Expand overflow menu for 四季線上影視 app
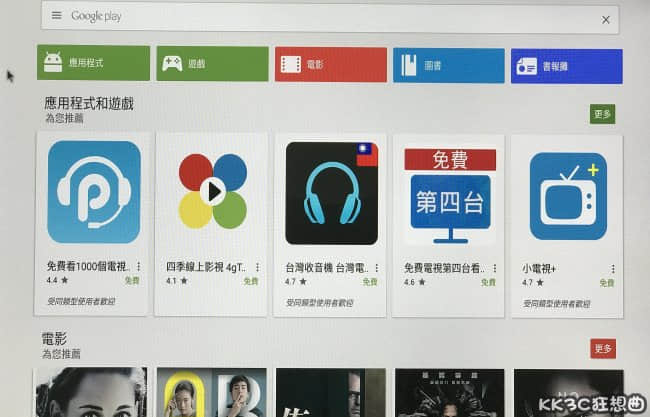The width and height of the screenshot is (650, 417). pos(257,268)
